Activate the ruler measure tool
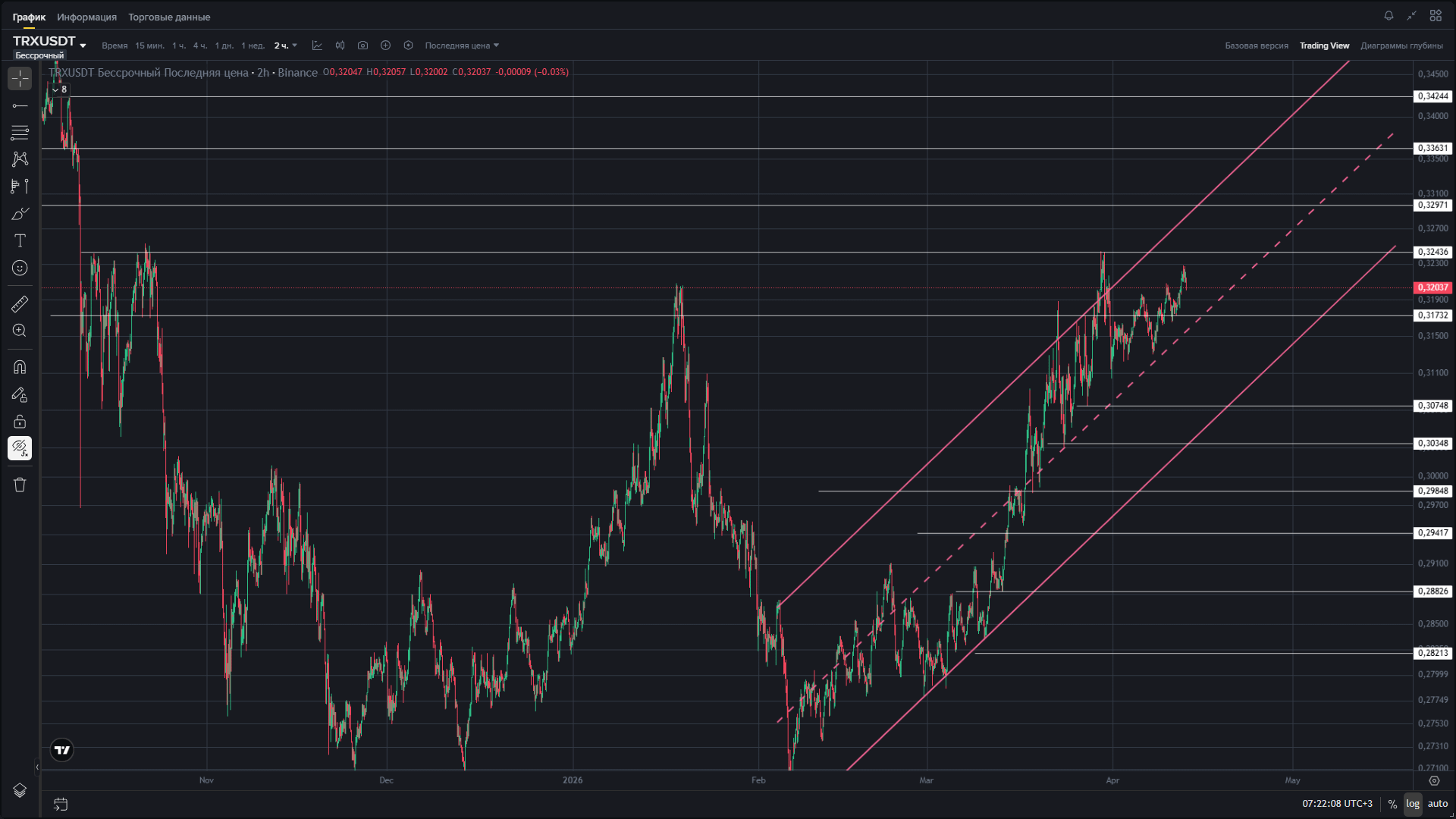The height and width of the screenshot is (819, 1456). click(20, 304)
